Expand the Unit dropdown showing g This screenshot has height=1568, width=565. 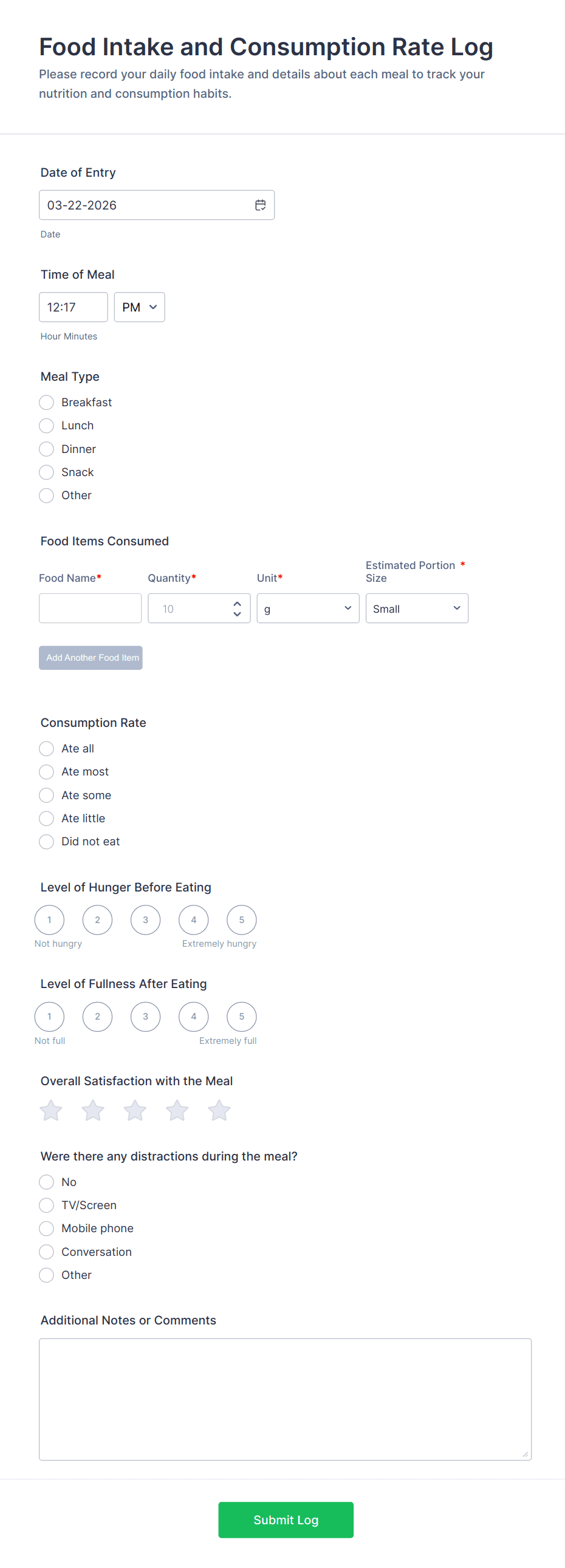click(308, 608)
